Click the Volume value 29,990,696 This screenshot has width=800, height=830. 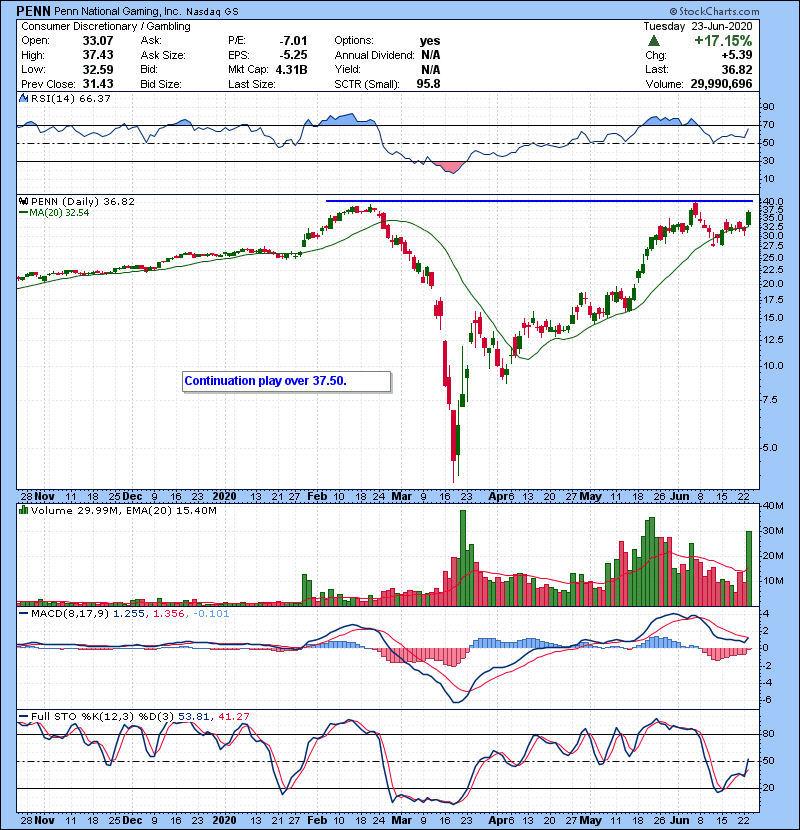click(722, 84)
